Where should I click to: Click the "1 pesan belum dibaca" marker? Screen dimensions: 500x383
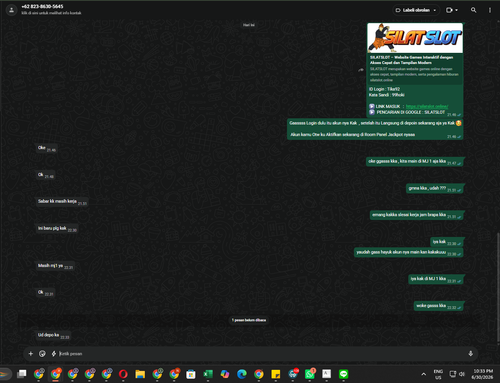(x=249, y=320)
